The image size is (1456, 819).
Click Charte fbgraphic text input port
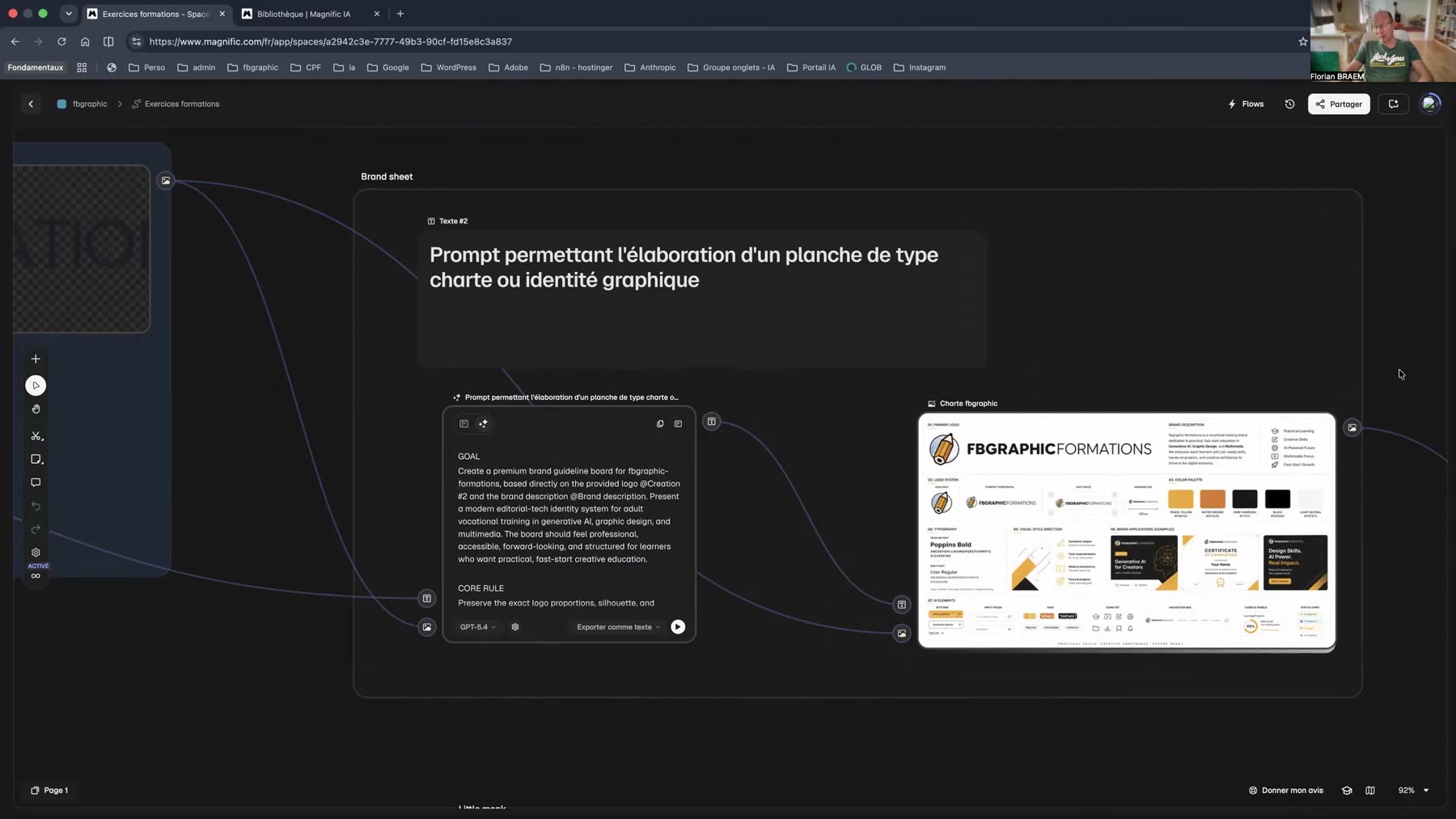point(902,605)
